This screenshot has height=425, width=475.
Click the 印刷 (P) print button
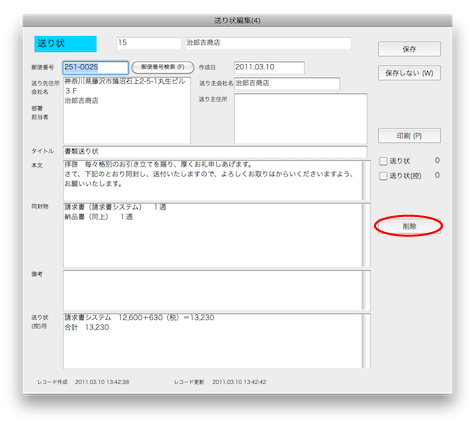(x=409, y=136)
